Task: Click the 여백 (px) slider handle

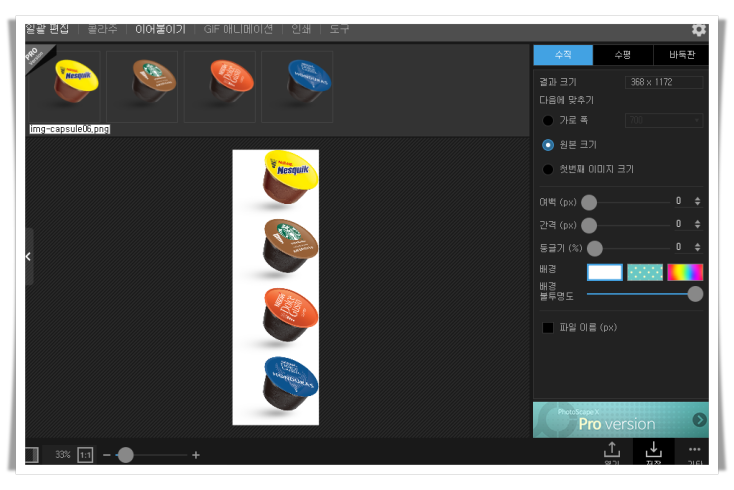Action: point(589,202)
